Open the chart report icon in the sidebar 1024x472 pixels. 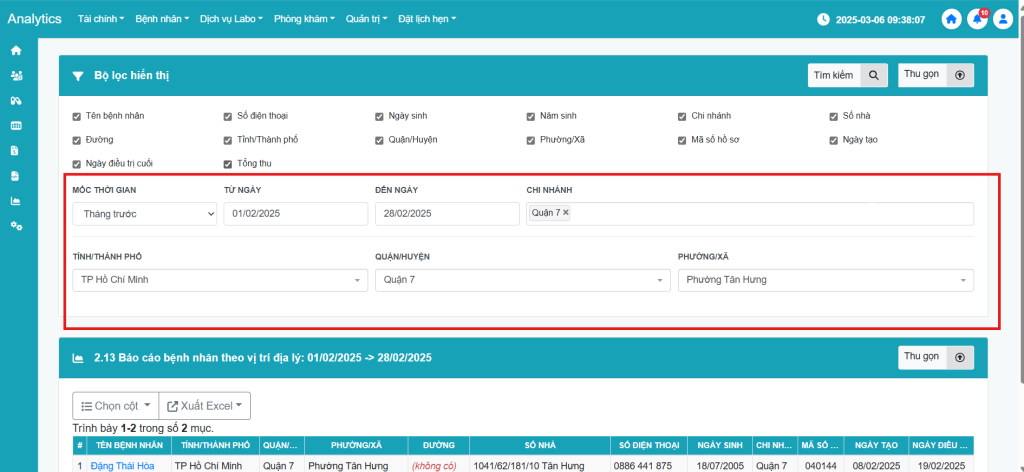16,201
